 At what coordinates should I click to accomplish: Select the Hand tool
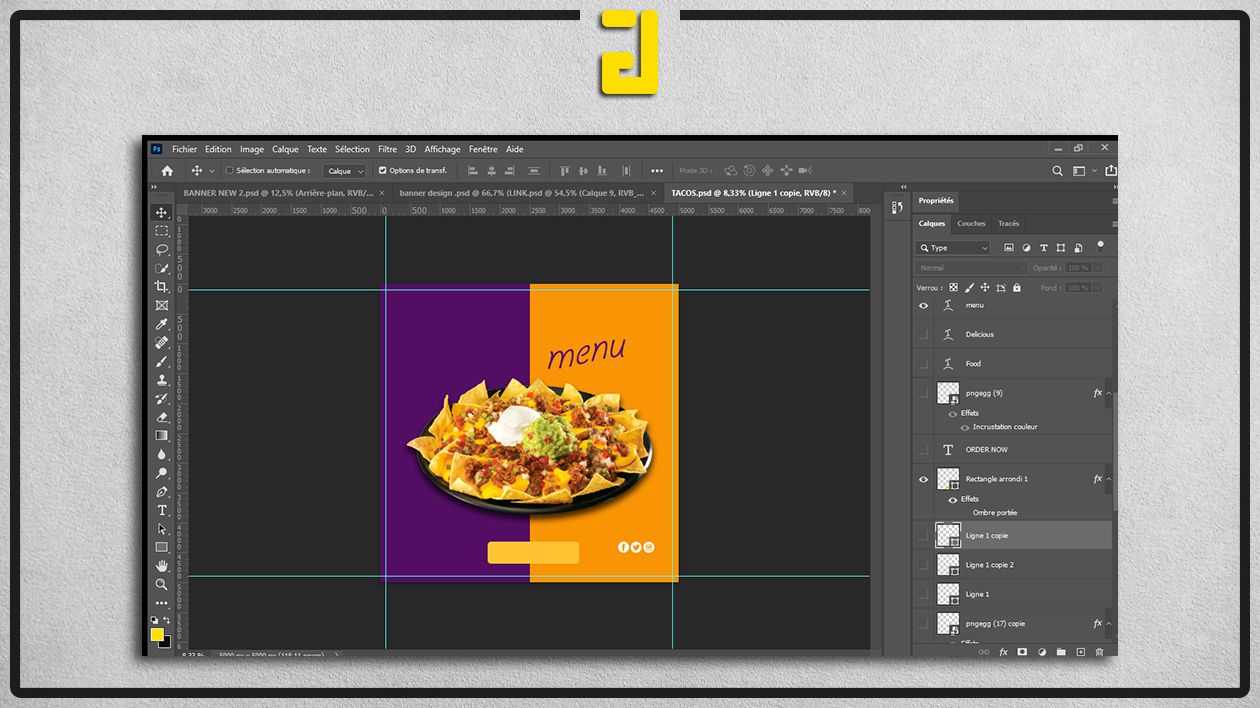coord(161,566)
